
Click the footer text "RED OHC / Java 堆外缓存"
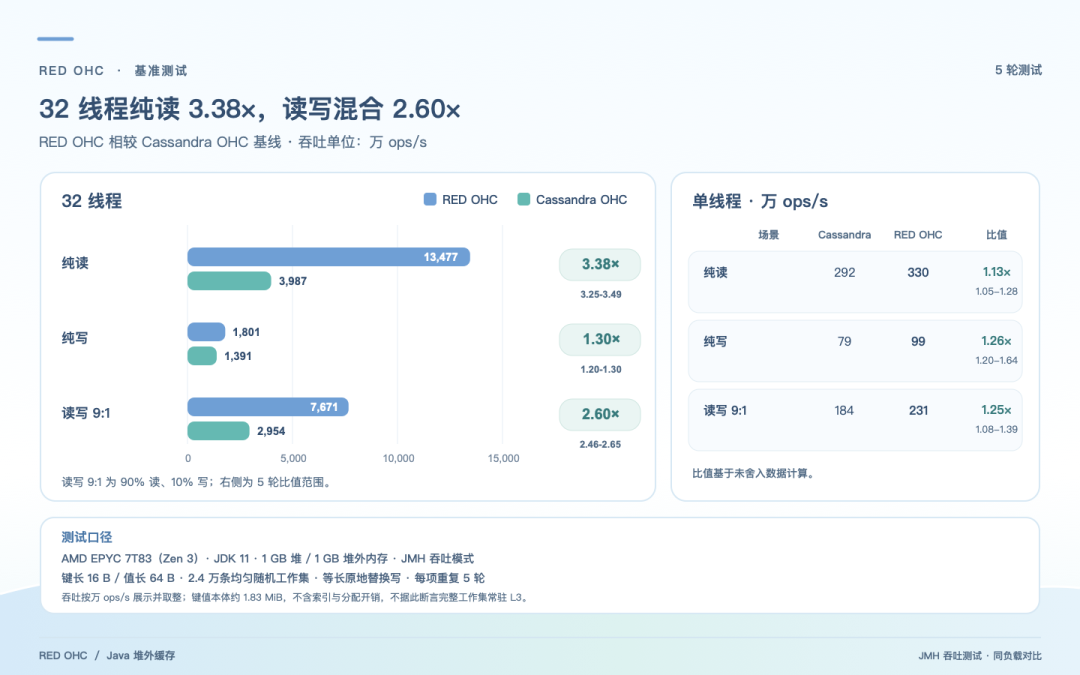click(x=107, y=656)
